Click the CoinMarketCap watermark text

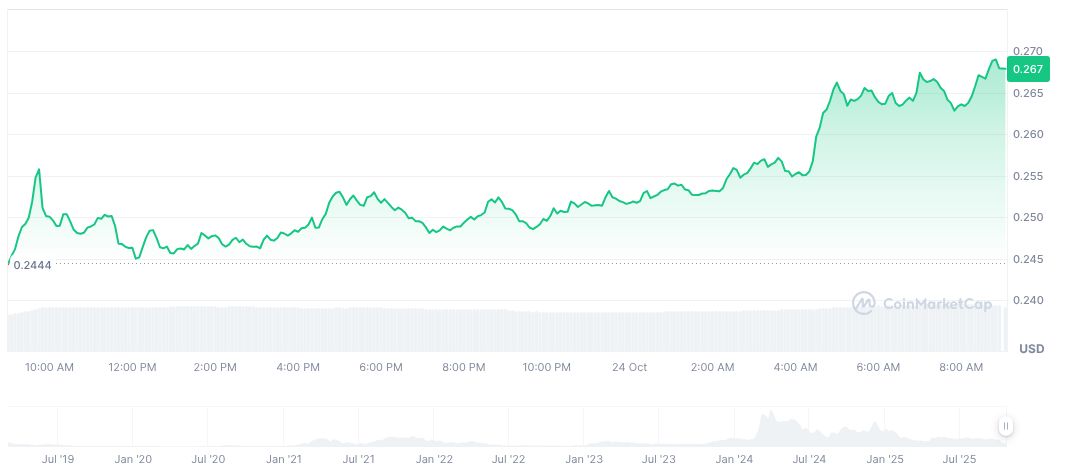[937, 303]
